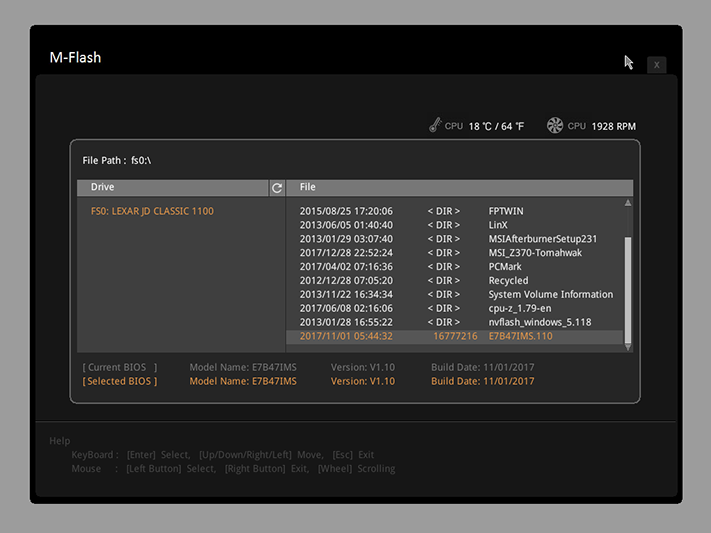This screenshot has width=711, height=533.
Task: Click the Drive column header
Action: [x=173, y=187]
